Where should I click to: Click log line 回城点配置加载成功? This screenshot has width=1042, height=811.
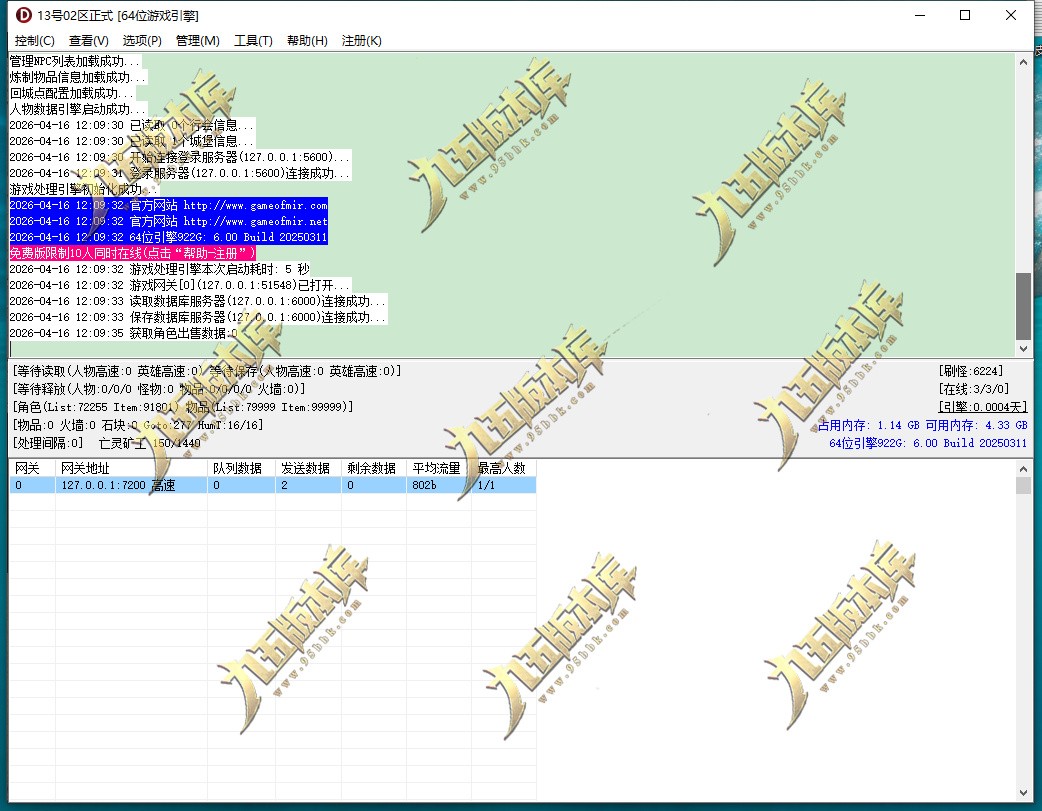(72, 93)
